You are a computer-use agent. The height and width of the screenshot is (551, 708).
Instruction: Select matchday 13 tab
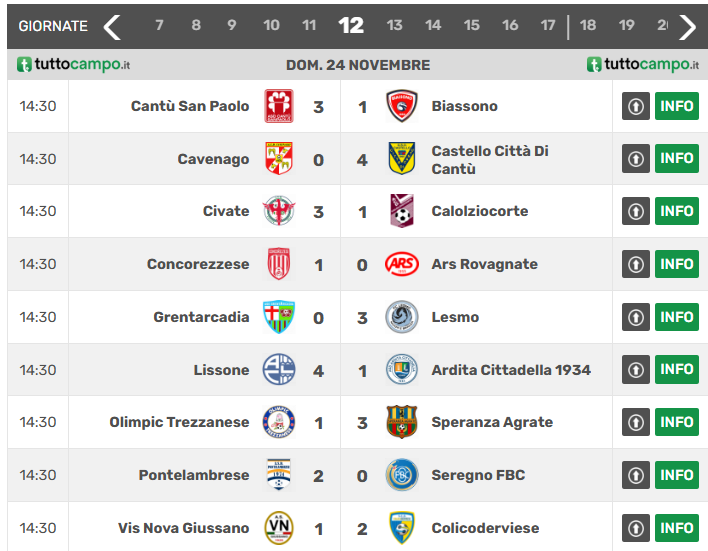point(394,26)
